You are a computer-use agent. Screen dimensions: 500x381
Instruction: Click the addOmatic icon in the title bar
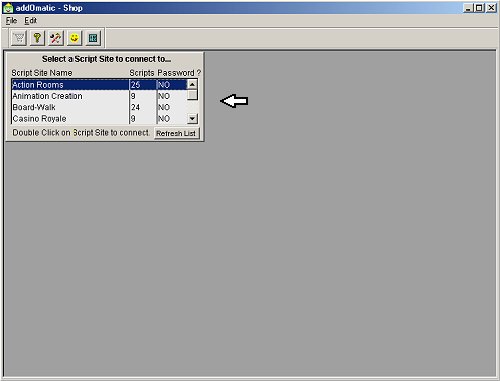[8, 8]
